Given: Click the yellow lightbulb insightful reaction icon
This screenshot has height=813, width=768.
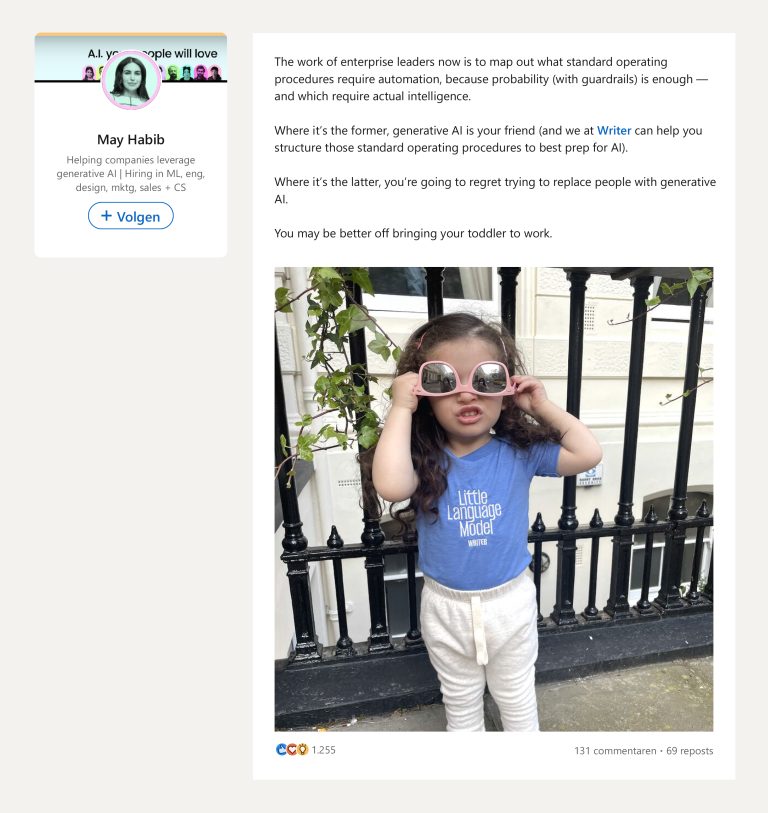Looking at the screenshot, I should (302, 749).
